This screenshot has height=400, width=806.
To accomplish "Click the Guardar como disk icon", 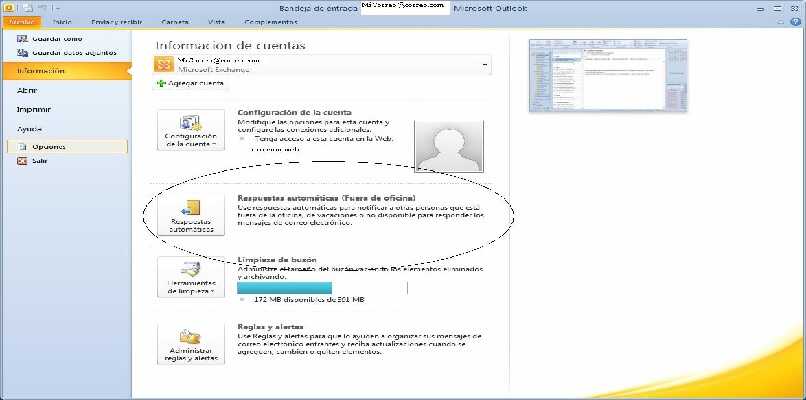I will pos(22,39).
